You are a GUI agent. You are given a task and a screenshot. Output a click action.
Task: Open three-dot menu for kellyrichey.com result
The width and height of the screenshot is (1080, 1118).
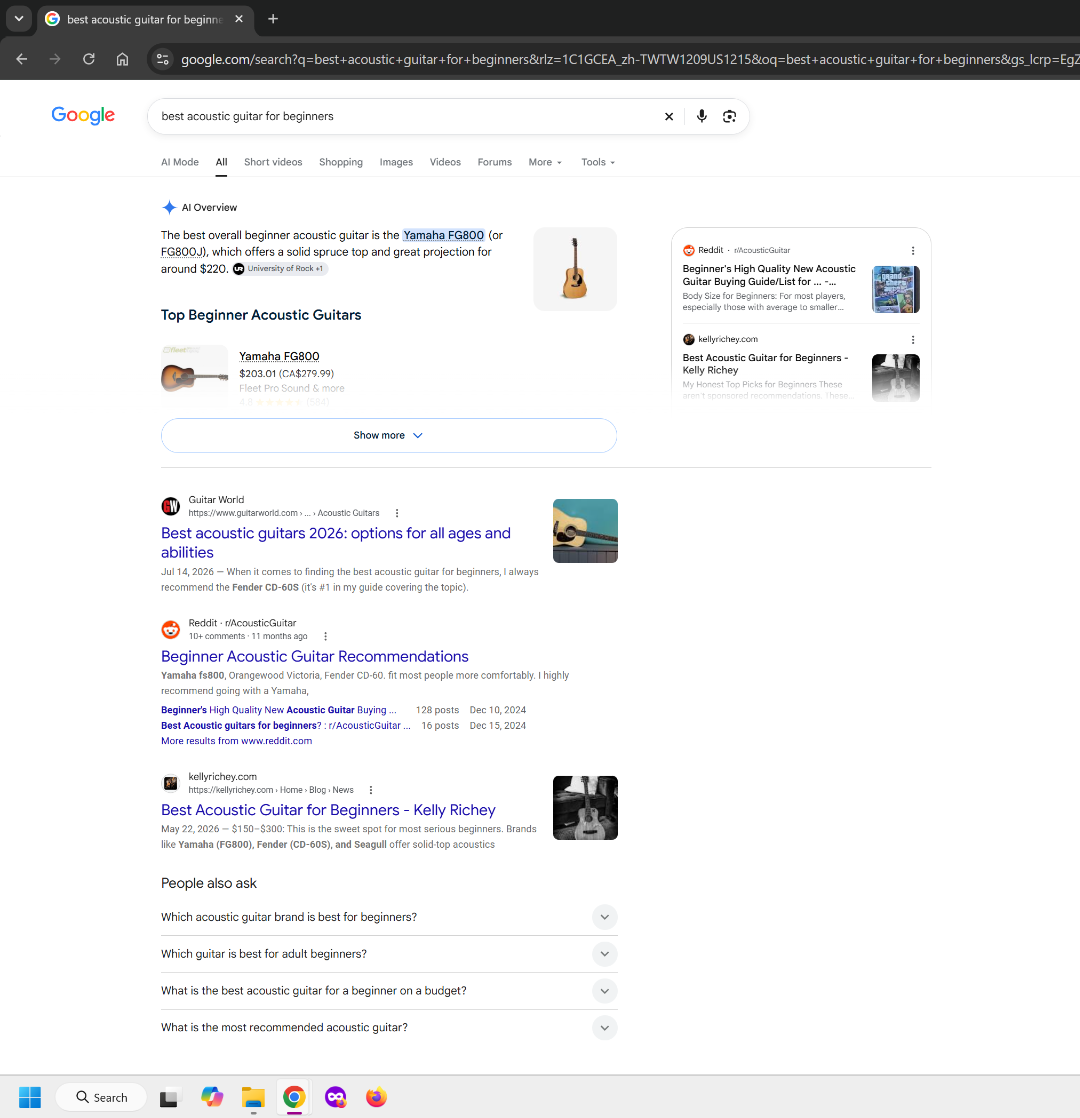(x=371, y=790)
